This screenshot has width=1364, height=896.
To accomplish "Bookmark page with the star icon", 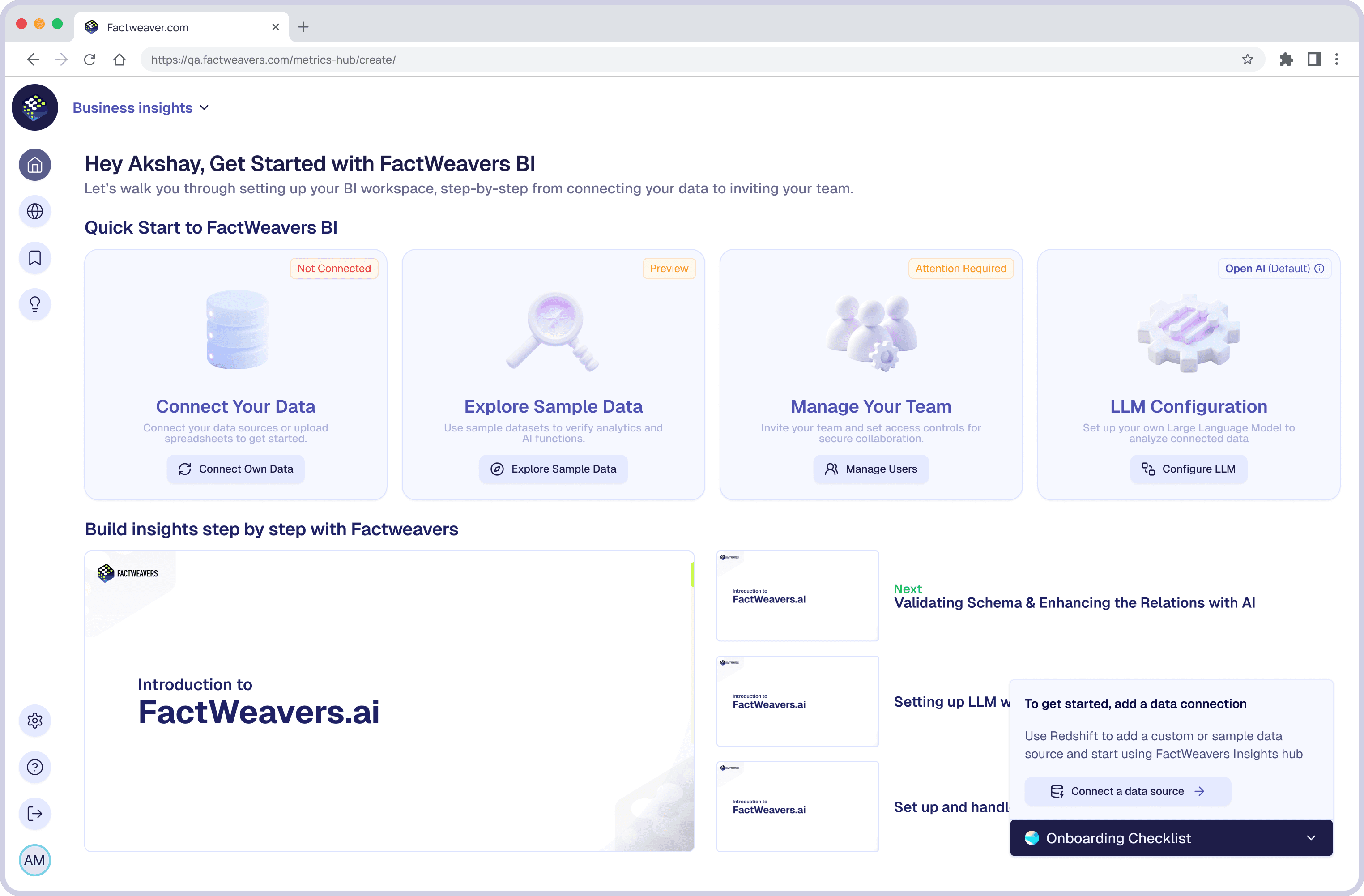I will point(1248,59).
